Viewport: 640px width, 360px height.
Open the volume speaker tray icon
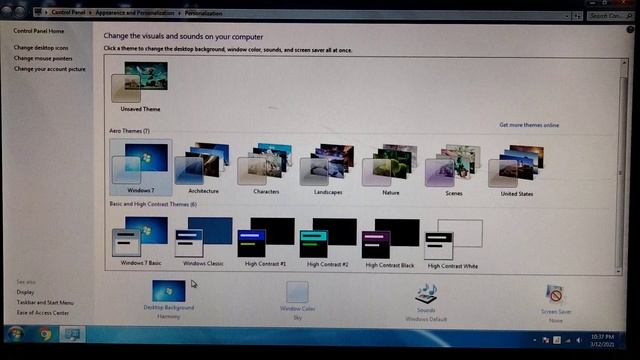point(579,340)
